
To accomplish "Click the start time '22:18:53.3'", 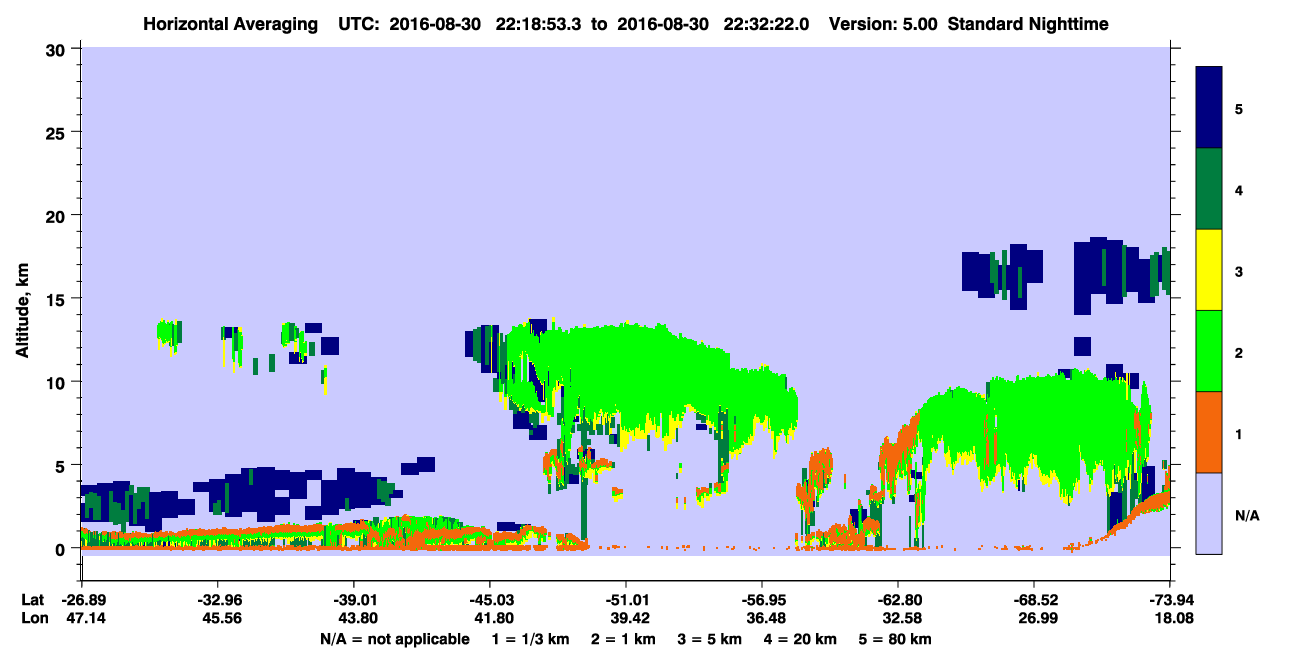I will pyautogui.click(x=541, y=24).
